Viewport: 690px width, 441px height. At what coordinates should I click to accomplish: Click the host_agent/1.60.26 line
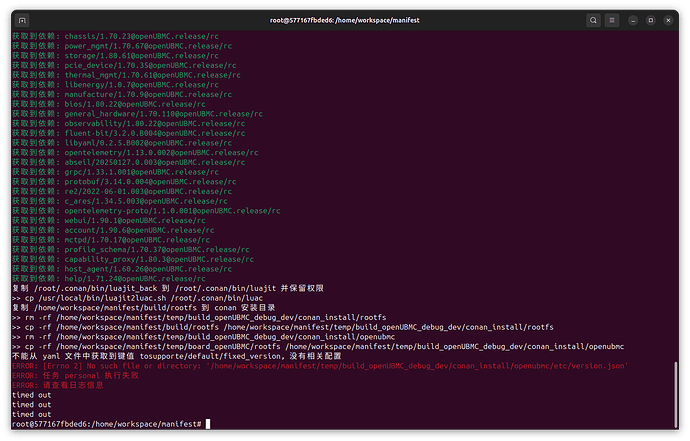point(122,268)
